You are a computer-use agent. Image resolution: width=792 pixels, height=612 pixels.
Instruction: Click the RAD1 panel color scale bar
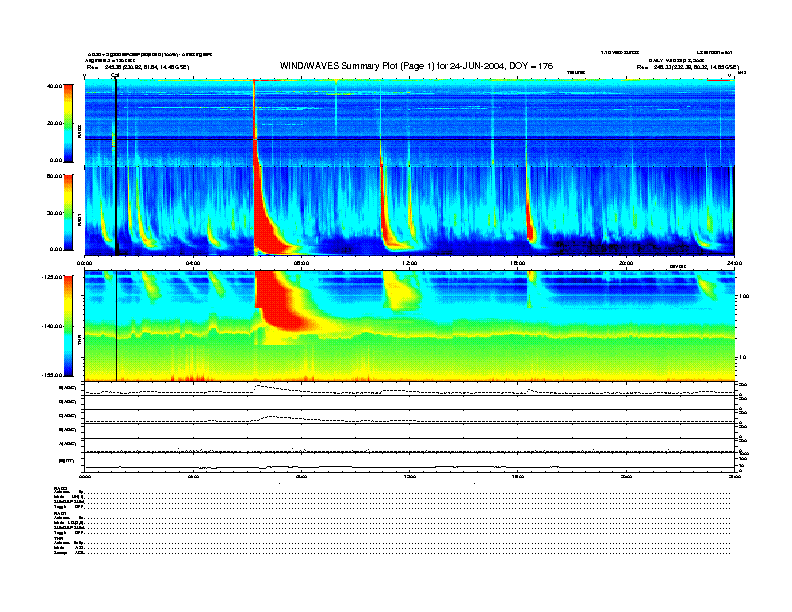[x=68, y=211]
